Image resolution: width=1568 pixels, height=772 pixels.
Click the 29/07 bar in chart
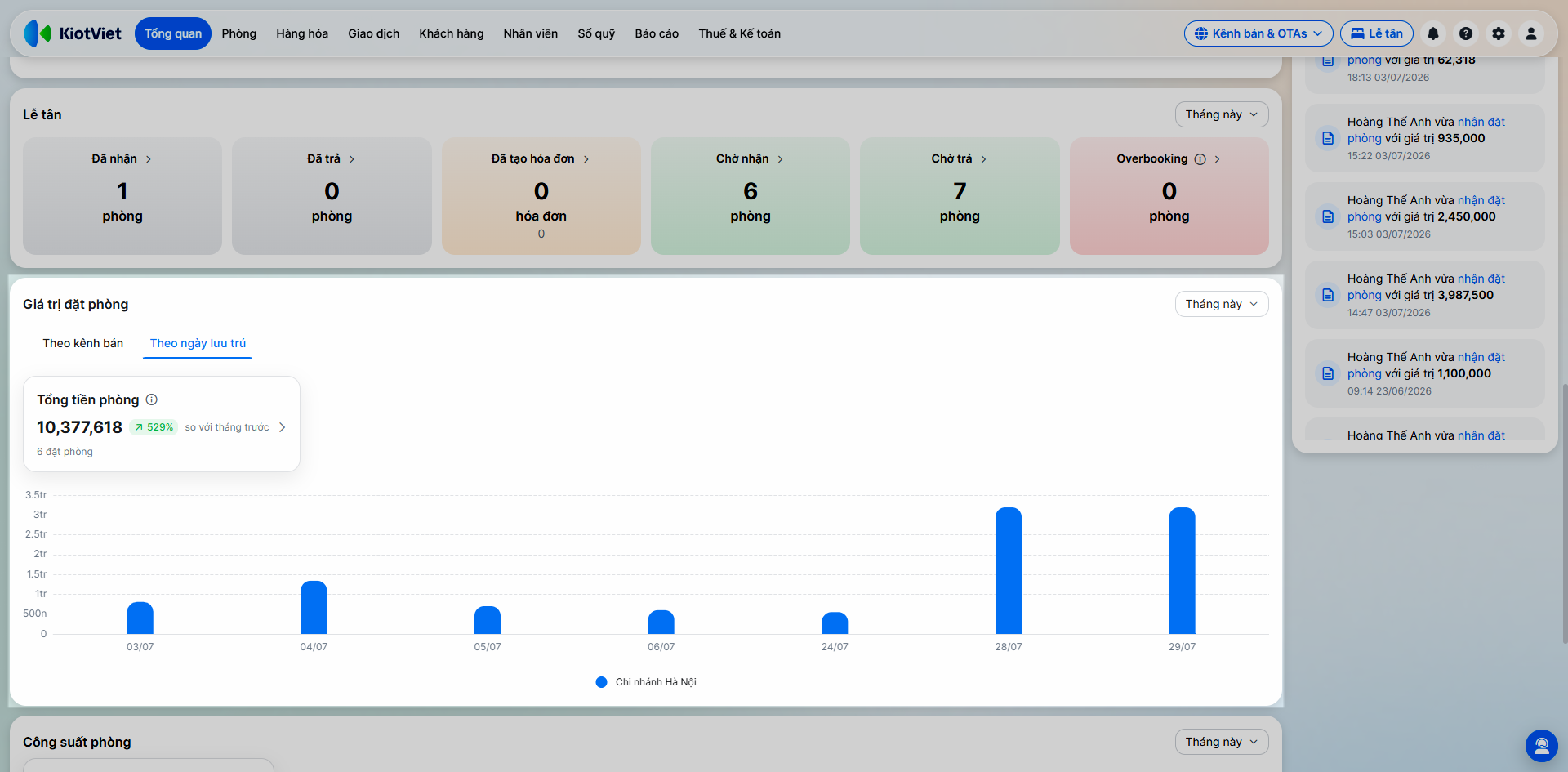[x=1182, y=571]
